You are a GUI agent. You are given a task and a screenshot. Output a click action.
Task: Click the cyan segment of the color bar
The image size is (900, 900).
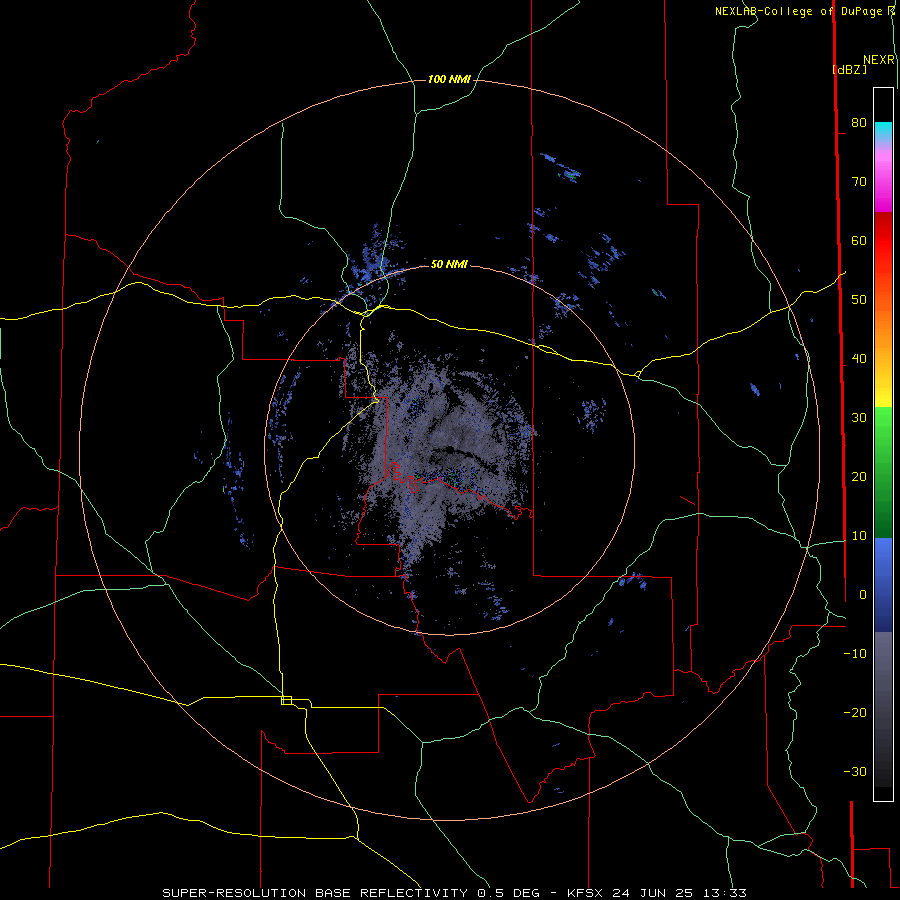pos(883,132)
